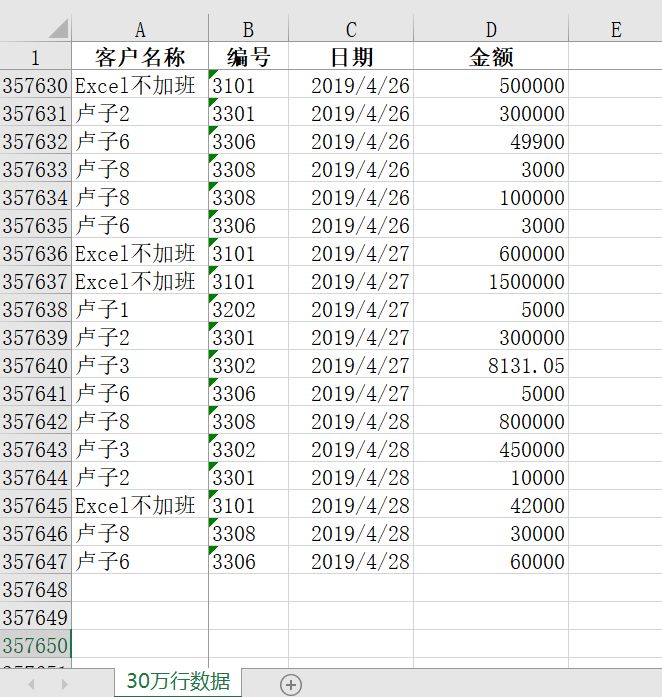Select row header 1

pyautogui.click(x=35, y=56)
